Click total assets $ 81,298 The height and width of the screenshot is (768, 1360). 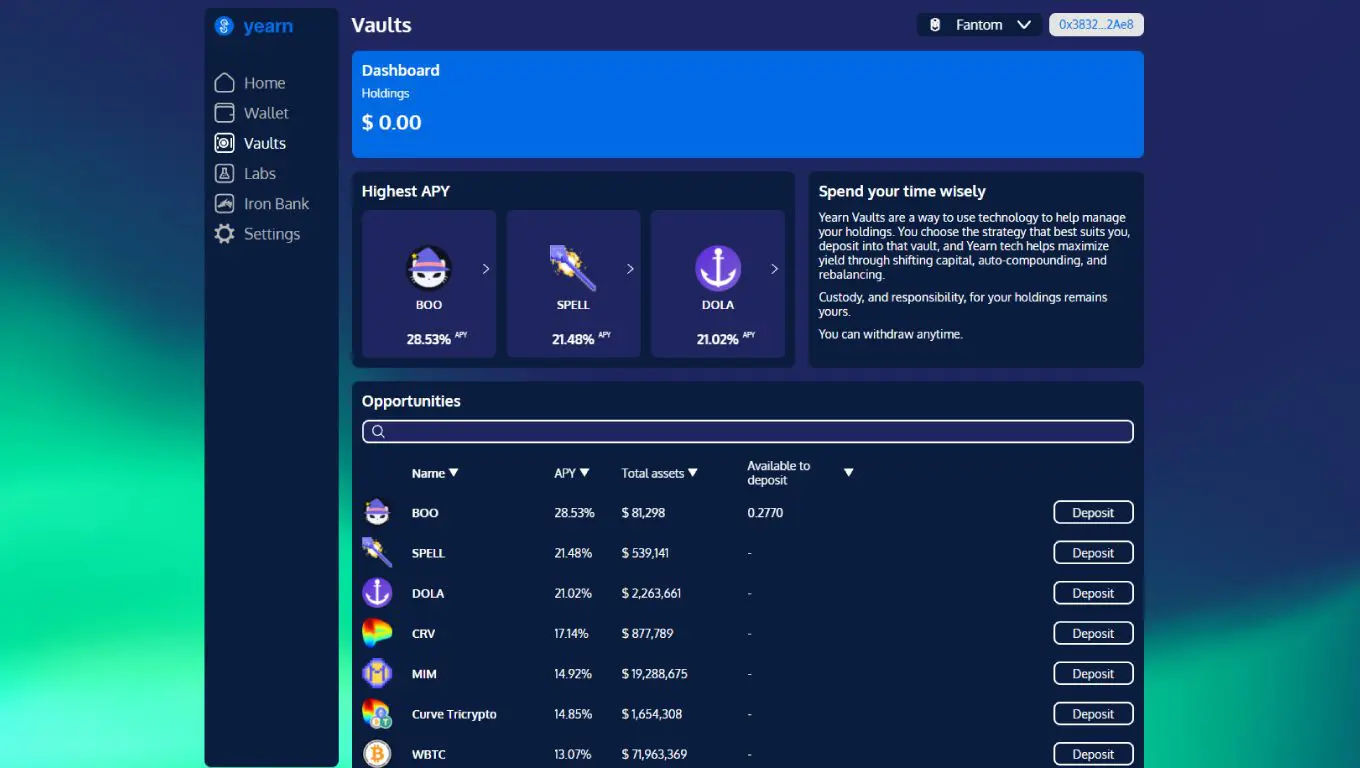click(643, 513)
